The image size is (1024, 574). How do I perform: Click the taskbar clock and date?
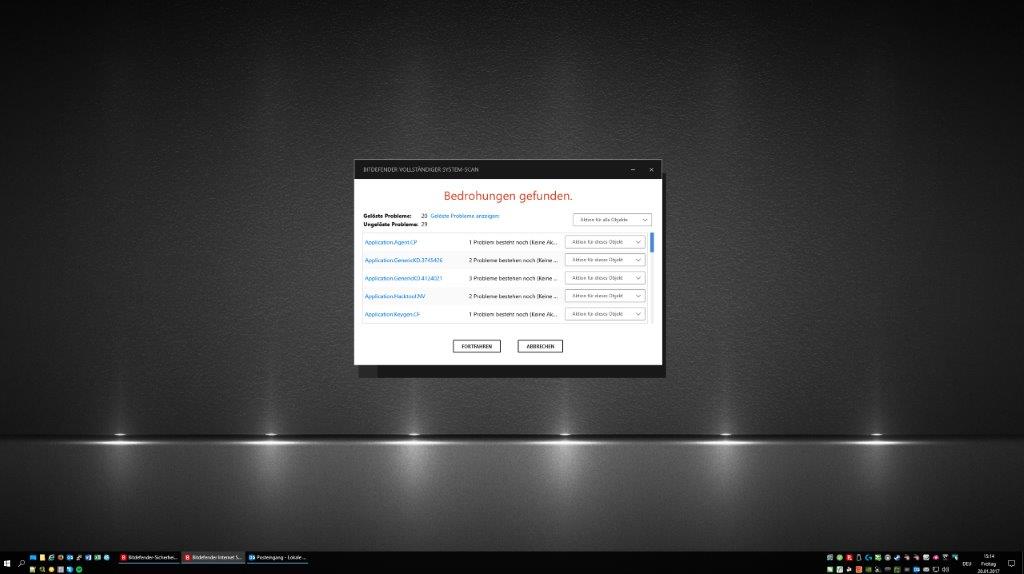[989, 564]
